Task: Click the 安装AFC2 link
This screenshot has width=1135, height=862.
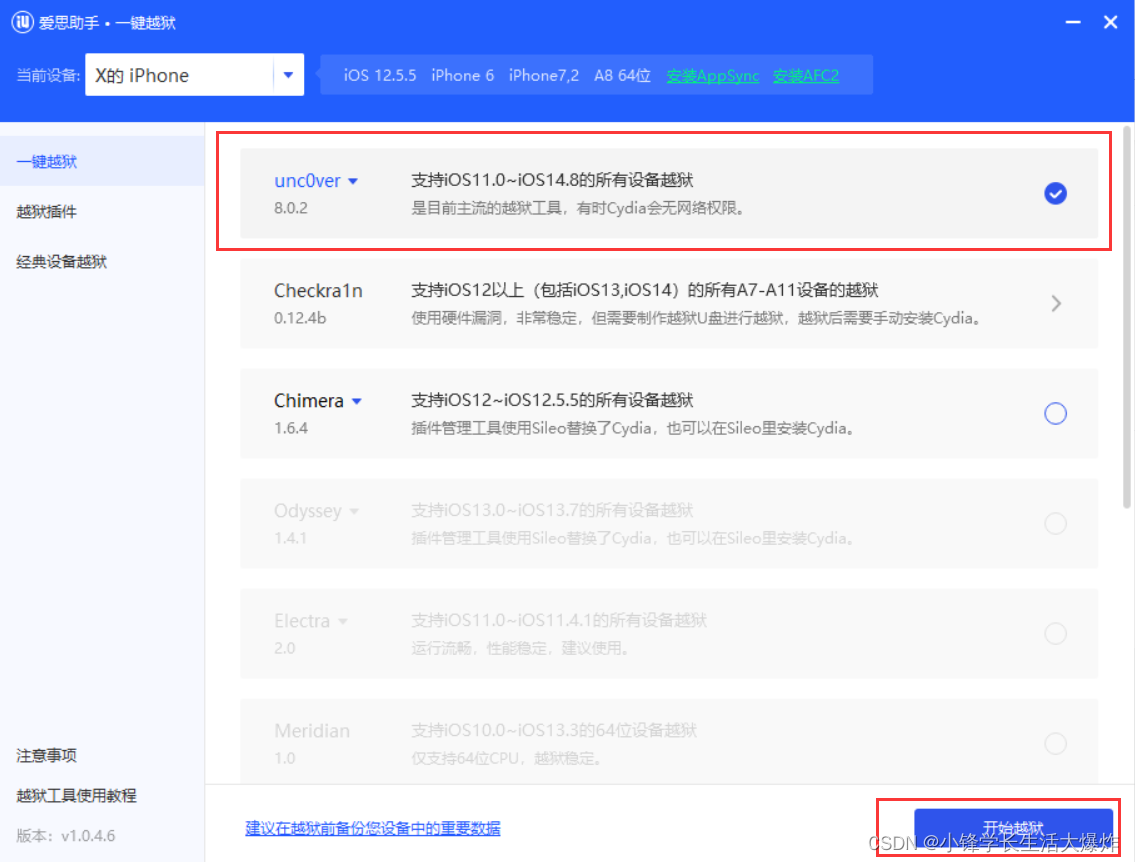Action: [806, 76]
